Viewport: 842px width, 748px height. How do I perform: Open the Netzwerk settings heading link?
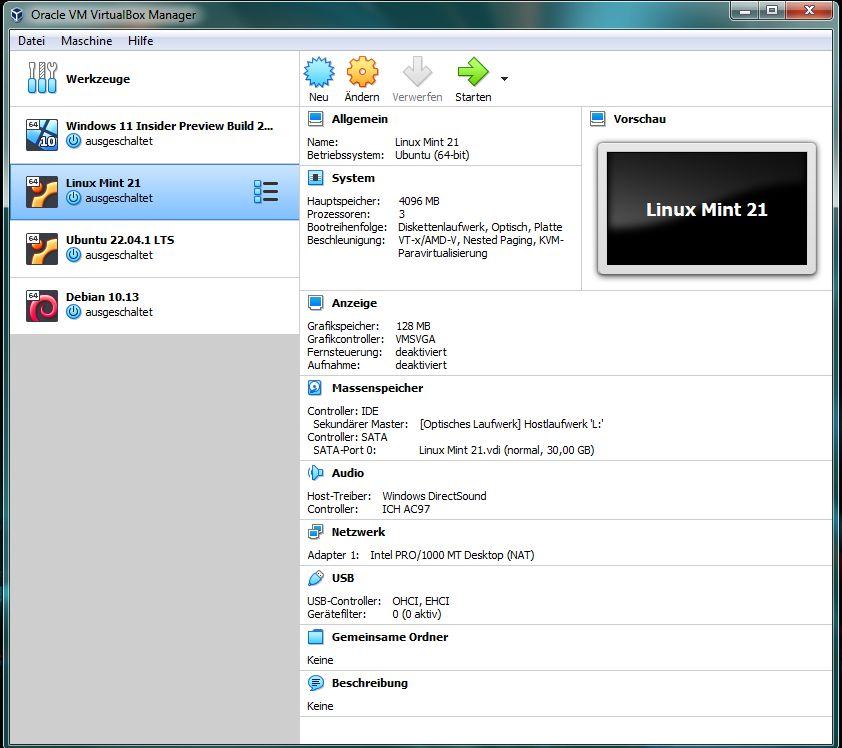(x=358, y=532)
